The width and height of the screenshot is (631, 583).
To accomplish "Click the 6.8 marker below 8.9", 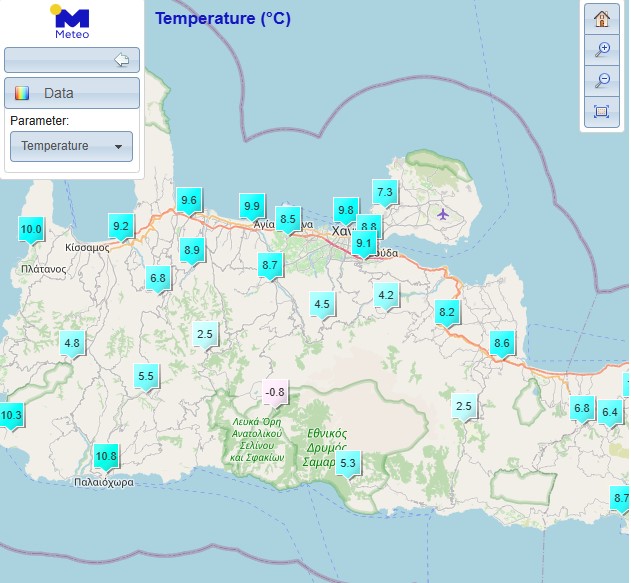I will pos(158,278).
